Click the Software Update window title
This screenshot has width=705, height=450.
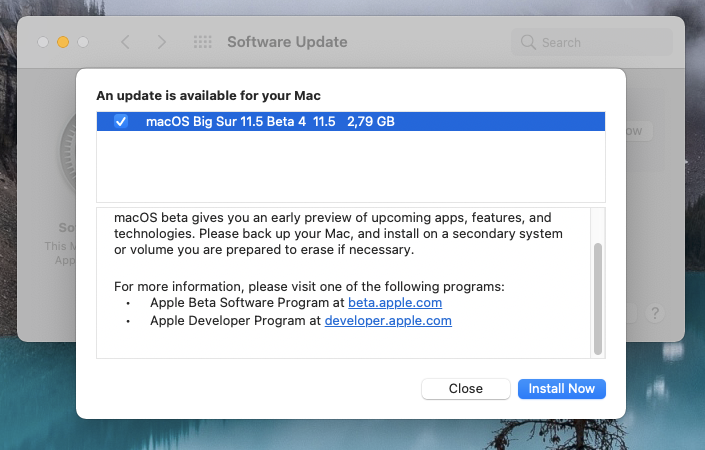click(x=287, y=42)
